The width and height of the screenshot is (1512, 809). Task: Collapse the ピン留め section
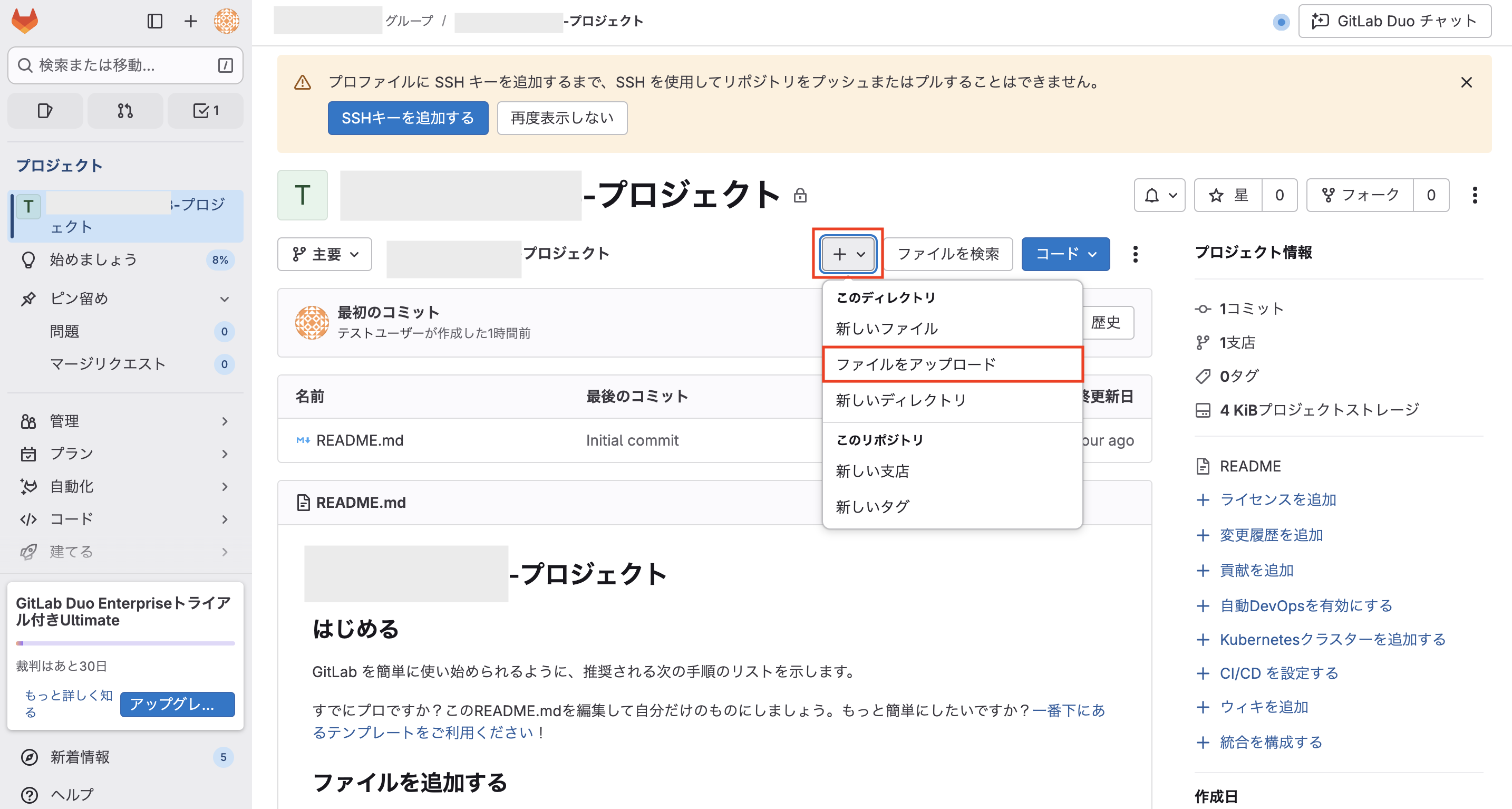click(125, 299)
